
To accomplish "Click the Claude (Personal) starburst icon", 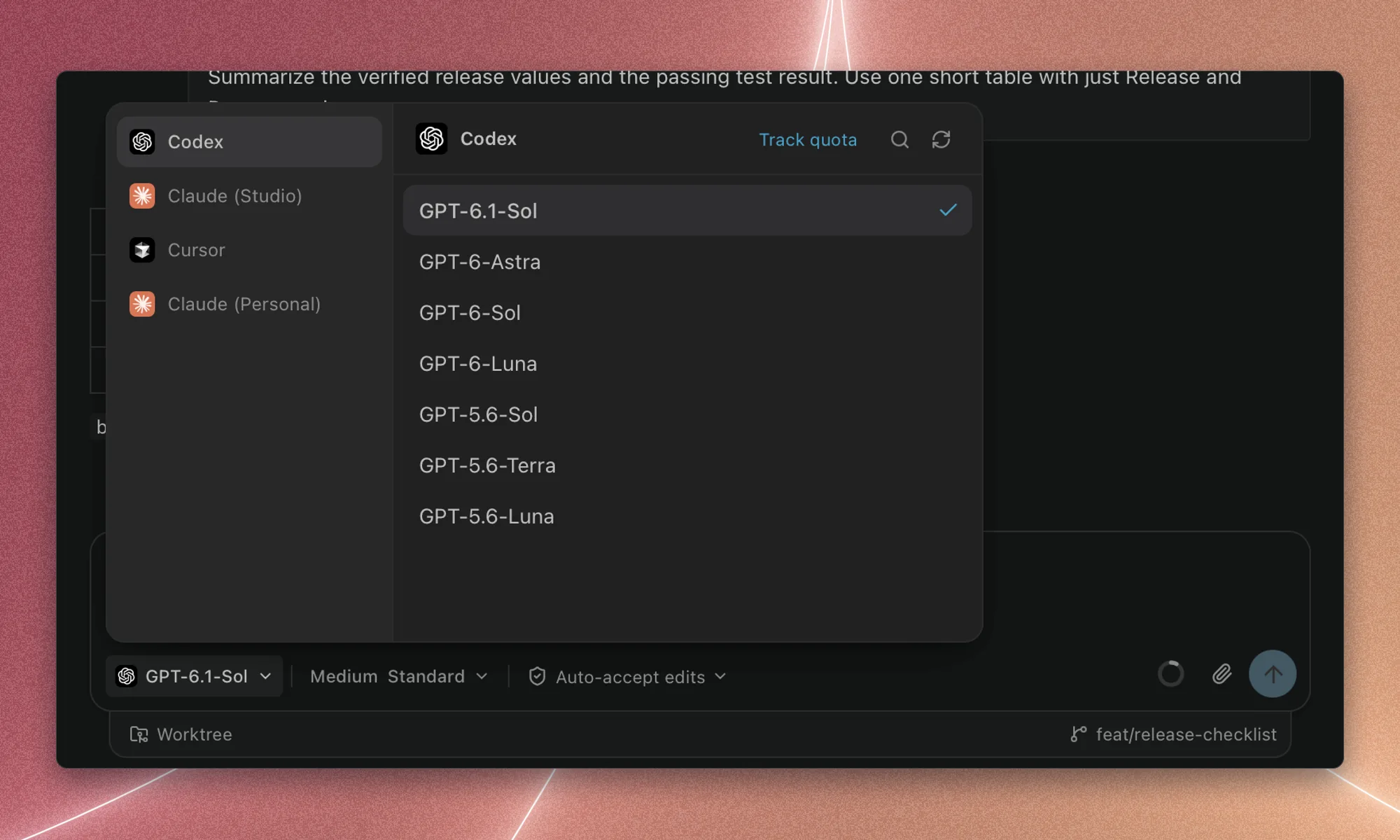I will [x=142, y=304].
